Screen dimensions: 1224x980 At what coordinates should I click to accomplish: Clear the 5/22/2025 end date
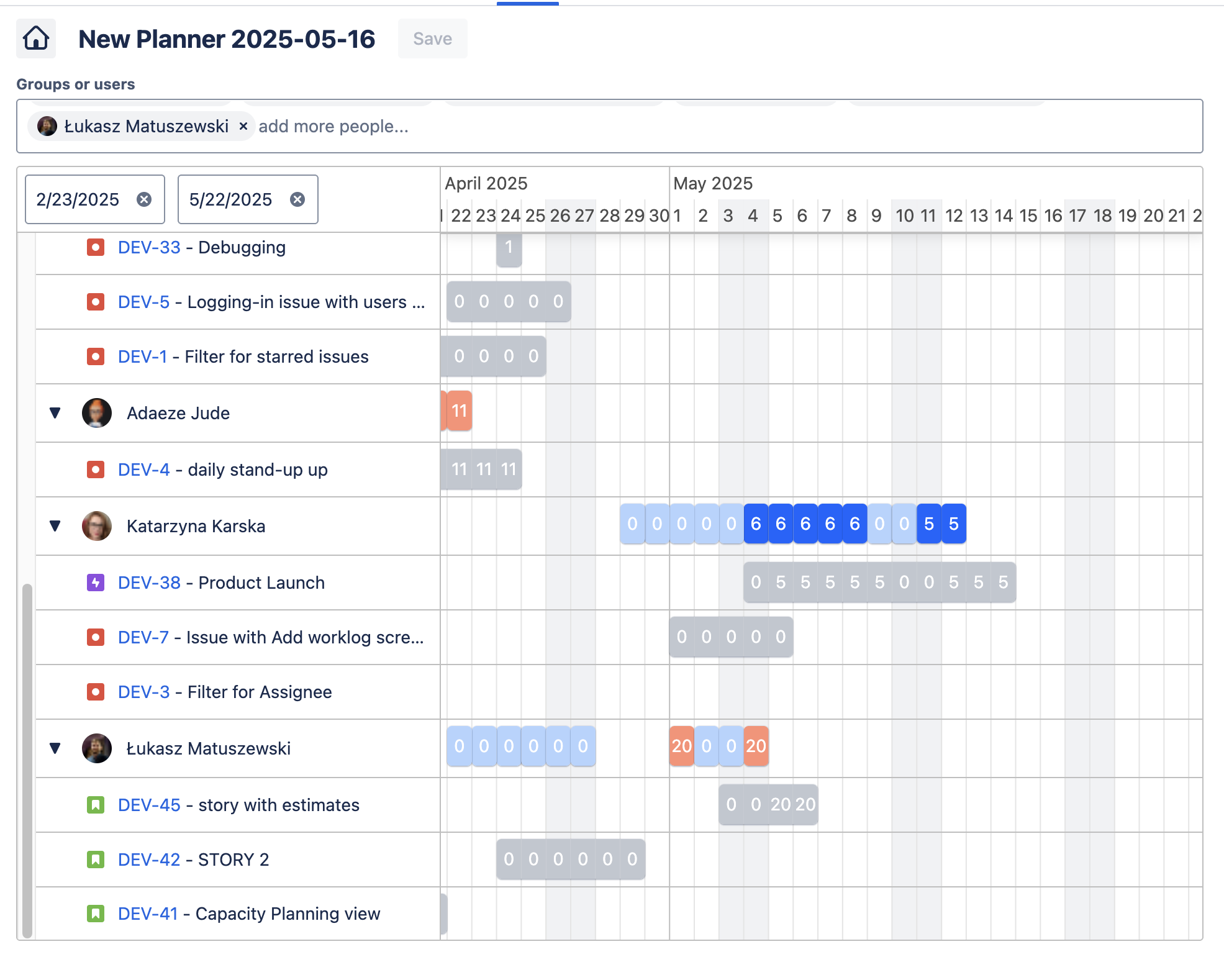[297, 199]
